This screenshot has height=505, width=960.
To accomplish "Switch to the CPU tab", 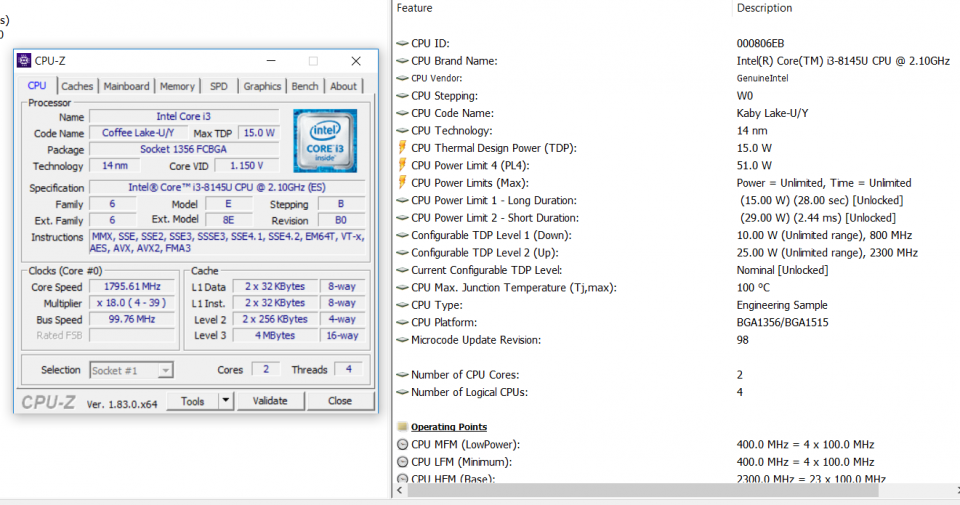I will coord(37,86).
